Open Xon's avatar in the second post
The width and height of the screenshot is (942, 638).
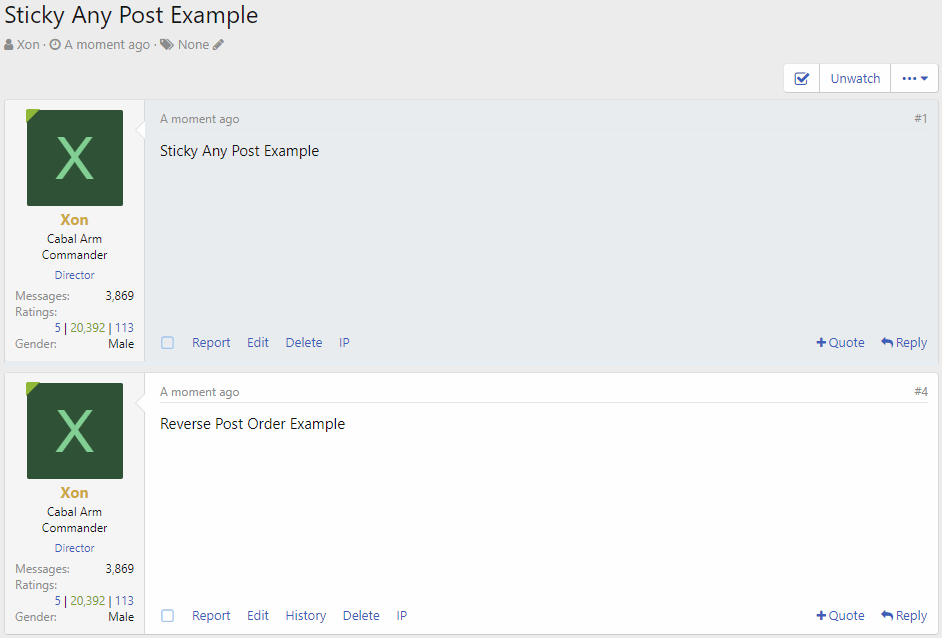click(75, 431)
